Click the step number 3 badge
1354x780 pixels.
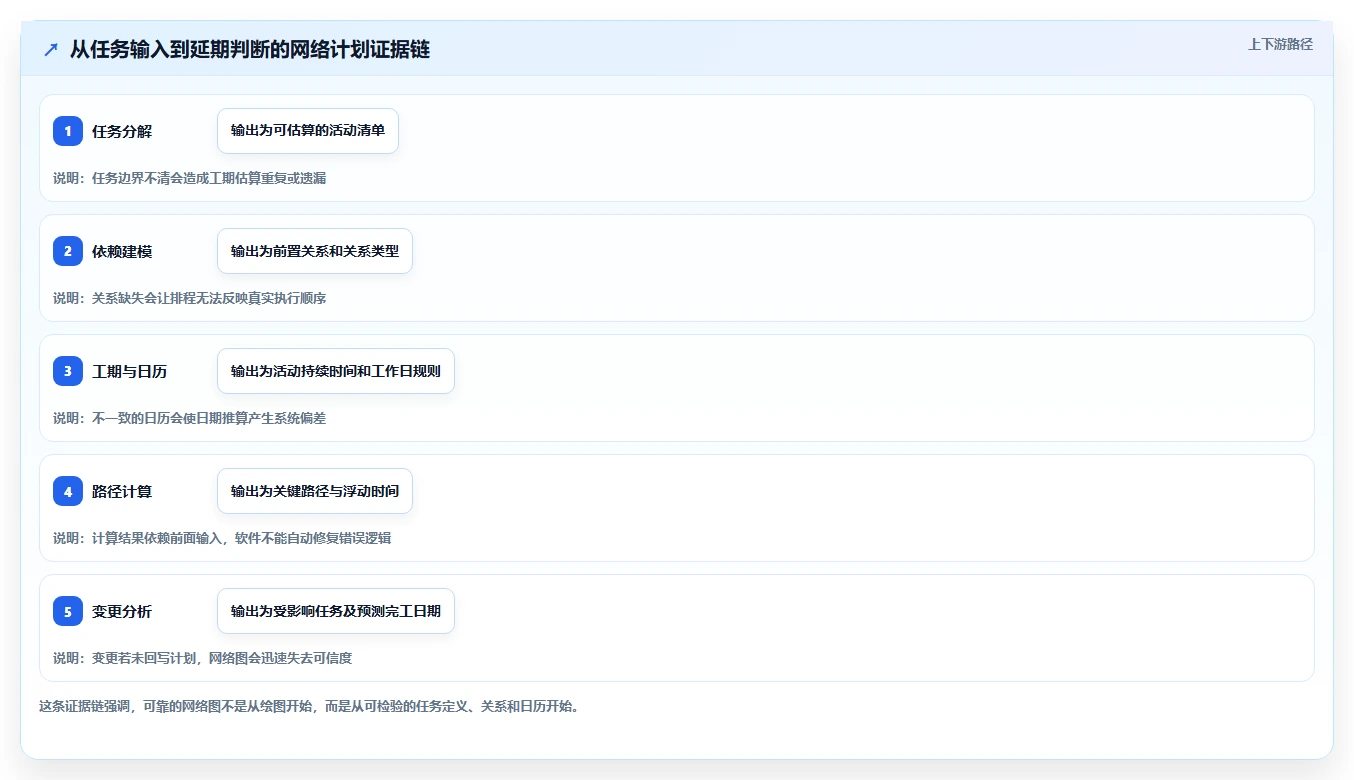pos(68,371)
